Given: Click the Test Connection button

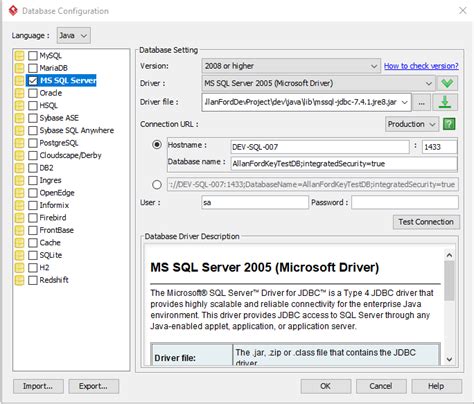Looking at the screenshot, I should coord(426,222).
